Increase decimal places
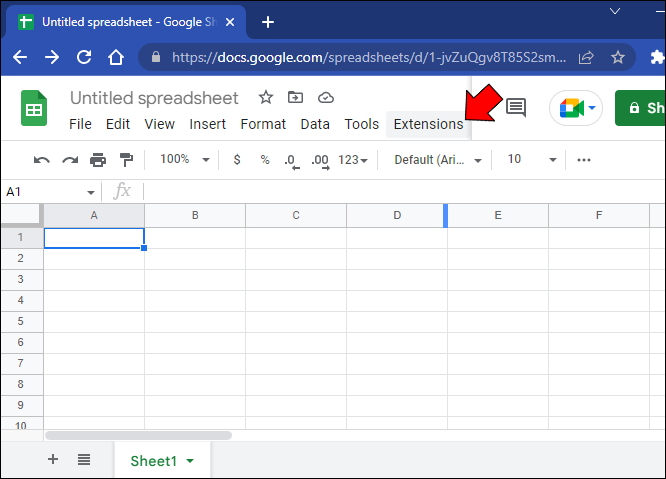666x479 pixels. [321, 161]
